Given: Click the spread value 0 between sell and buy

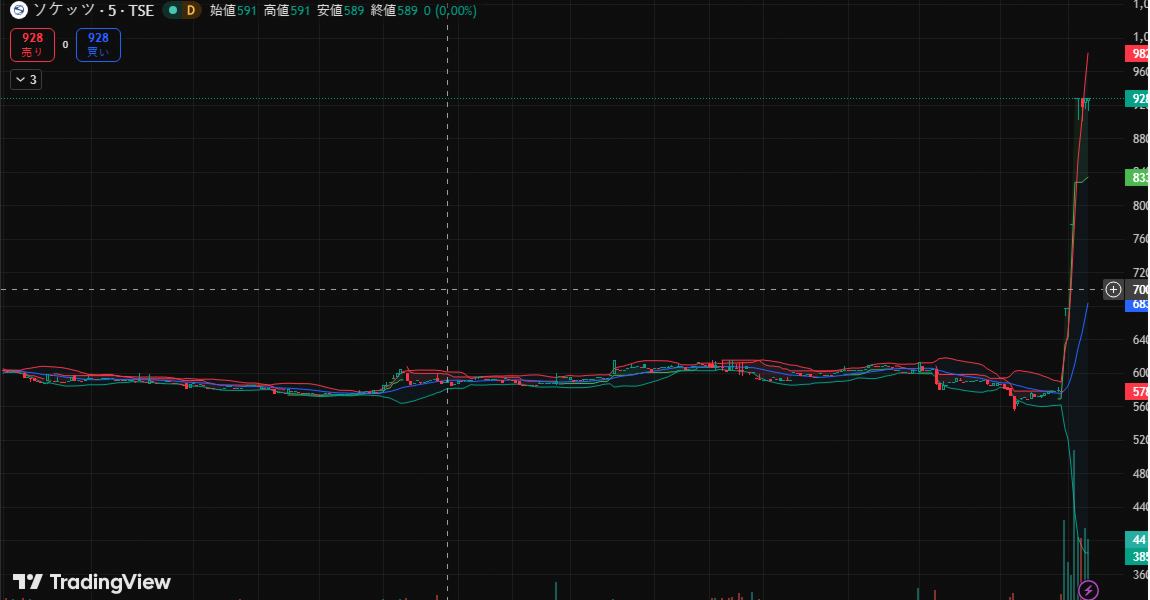Looking at the screenshot, I should [x=65, y=45].
